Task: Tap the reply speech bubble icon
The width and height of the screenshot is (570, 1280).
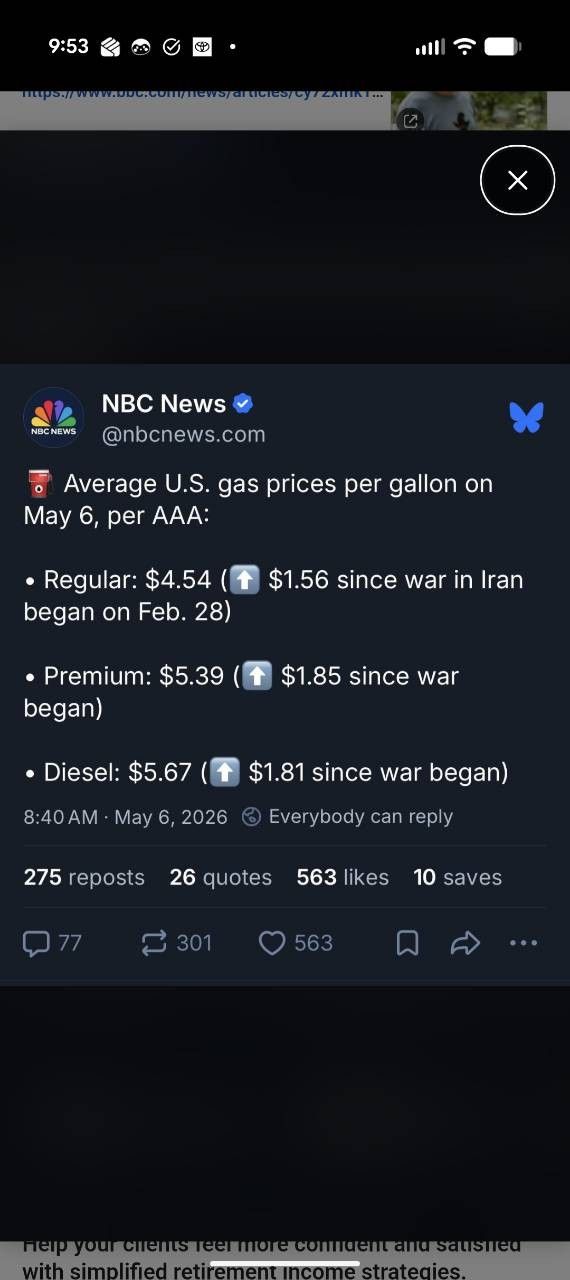Action: click(x=37, y=943)
